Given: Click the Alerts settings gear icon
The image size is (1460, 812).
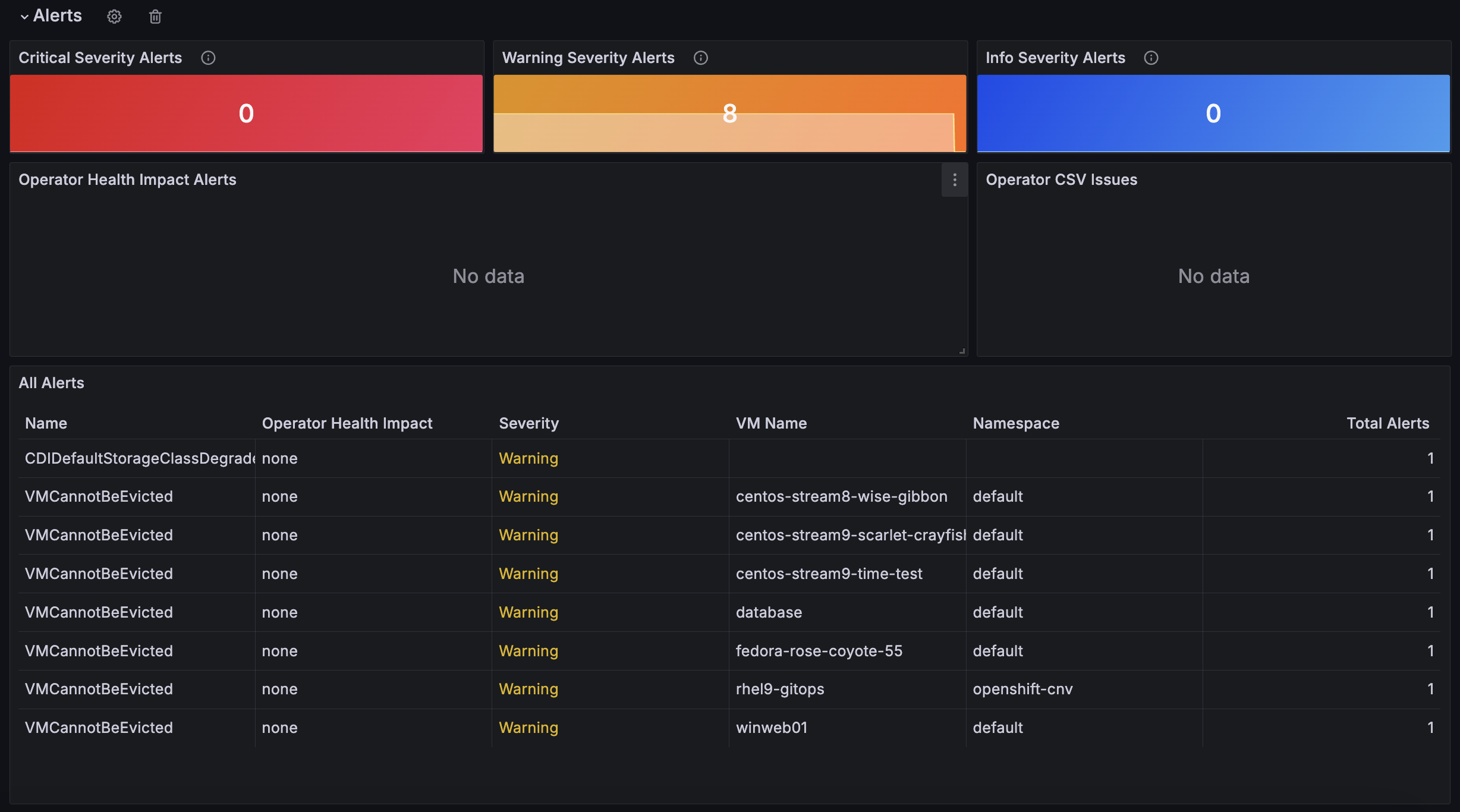Looking at the screenshot, I should (x=114, y=15).
